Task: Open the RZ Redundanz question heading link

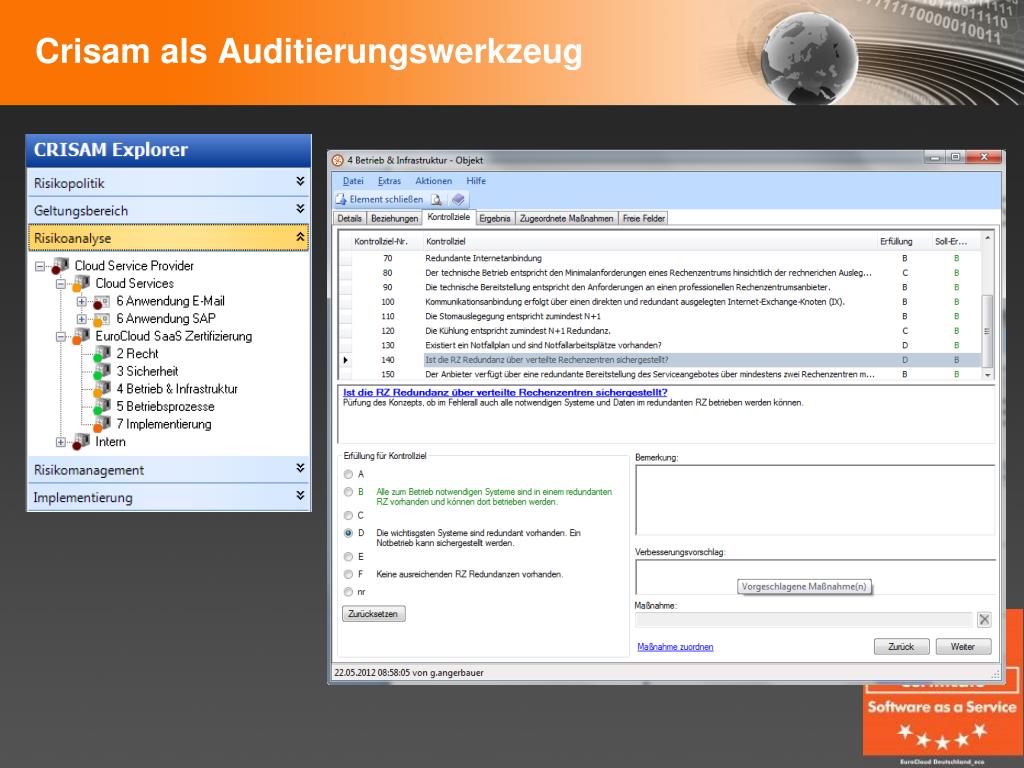Action: pyautogui.click(x=505, y=392)
